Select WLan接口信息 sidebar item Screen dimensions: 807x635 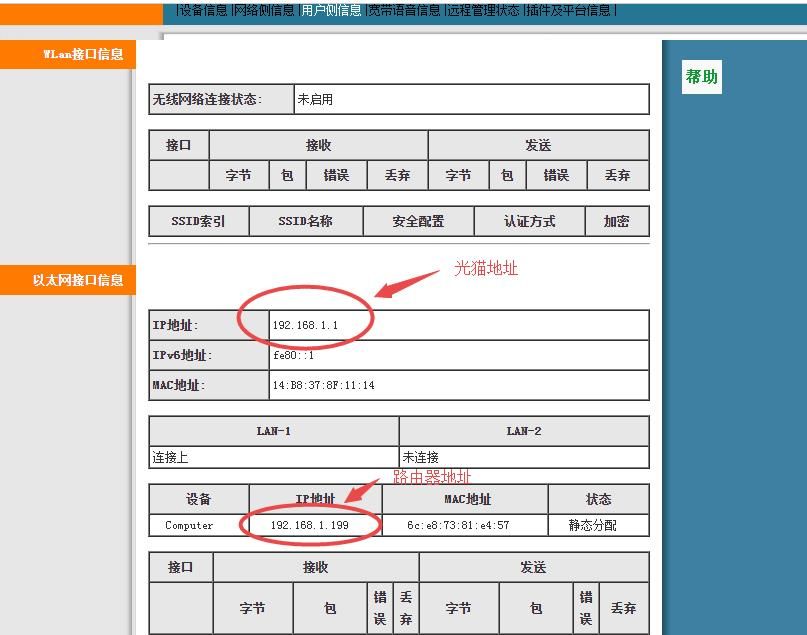pyautogui.click(x=68, y=54)
